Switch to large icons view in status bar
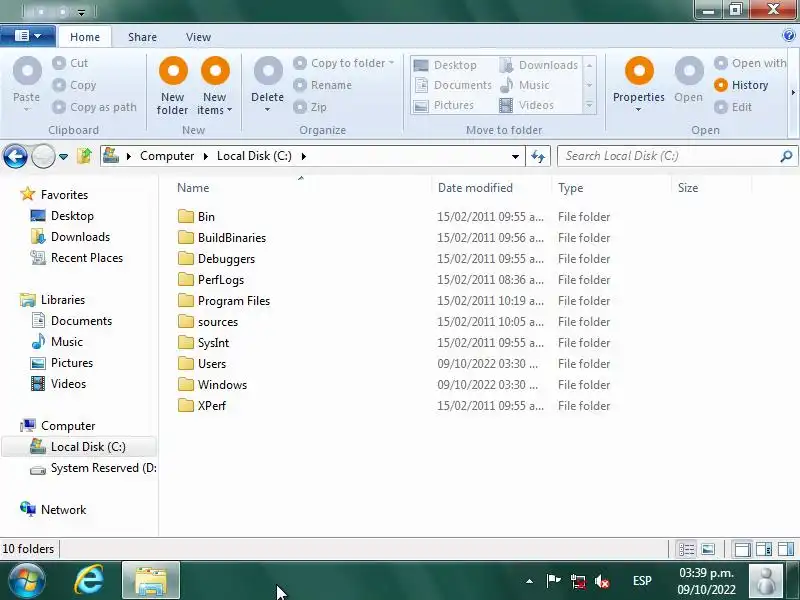Screen dimensions: 800x600 (x=708, y=549)
